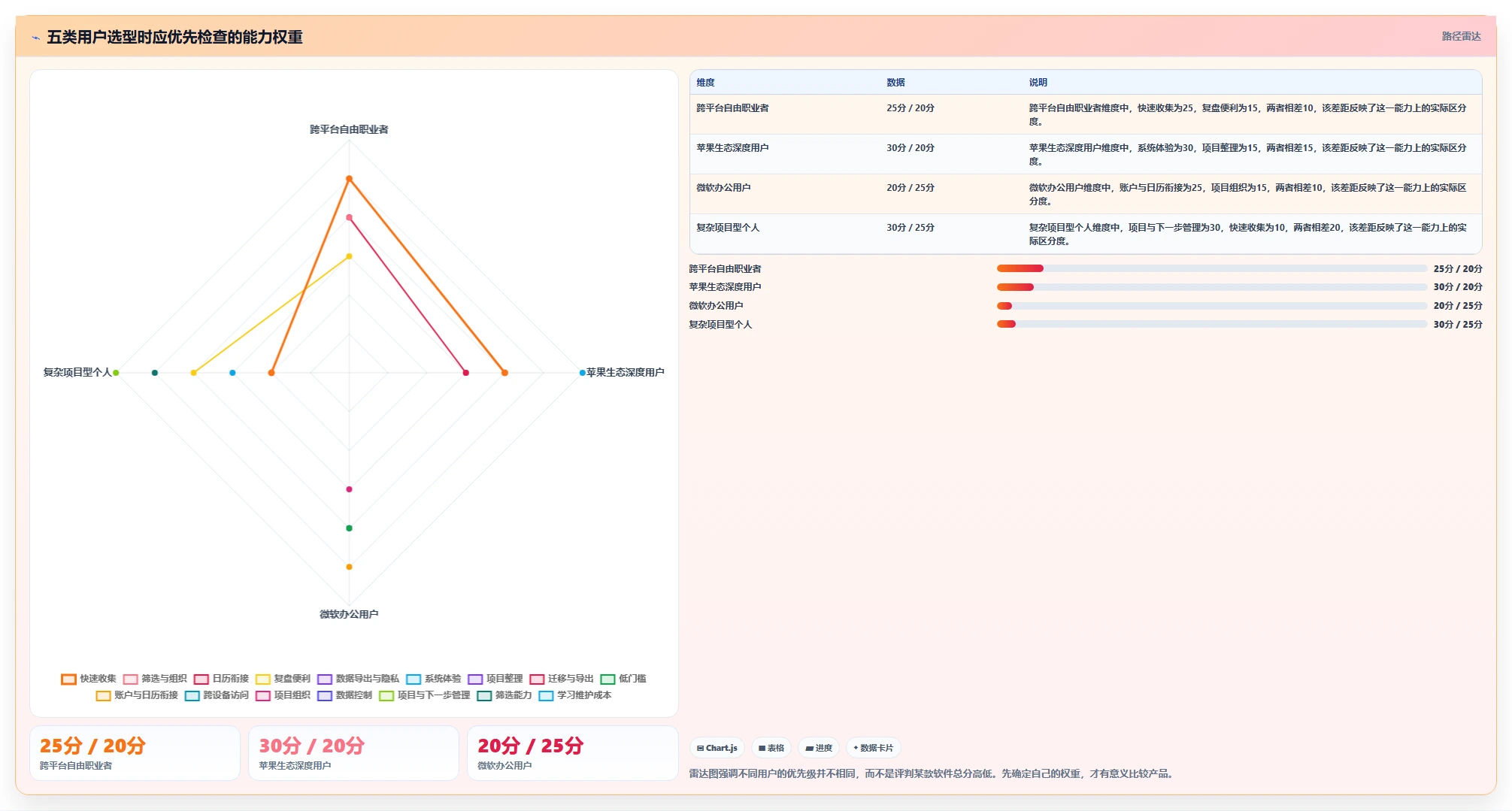Click the small icon before the page title
The image size is (1512, 811).
click(x=35, y=38)
